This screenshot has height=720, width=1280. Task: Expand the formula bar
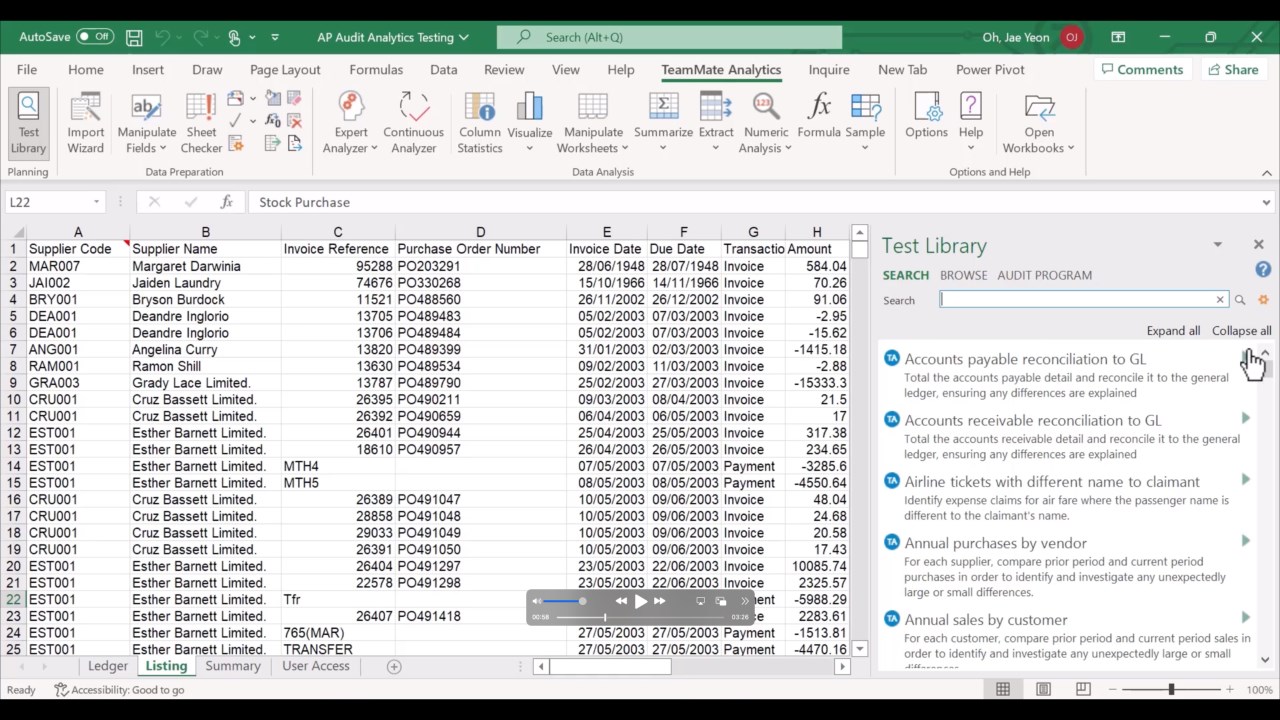(x=1266, y=202)
